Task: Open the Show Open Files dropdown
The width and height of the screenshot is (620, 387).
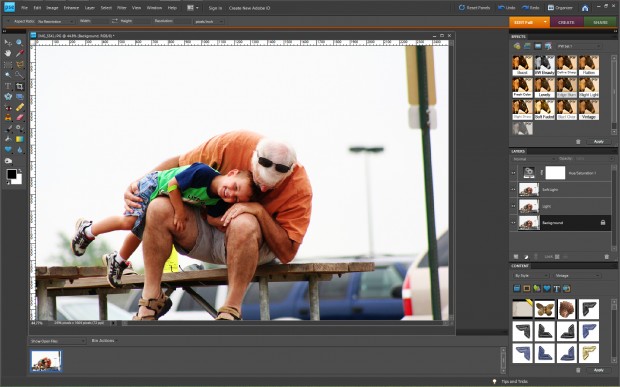Action: pos(58,341)
